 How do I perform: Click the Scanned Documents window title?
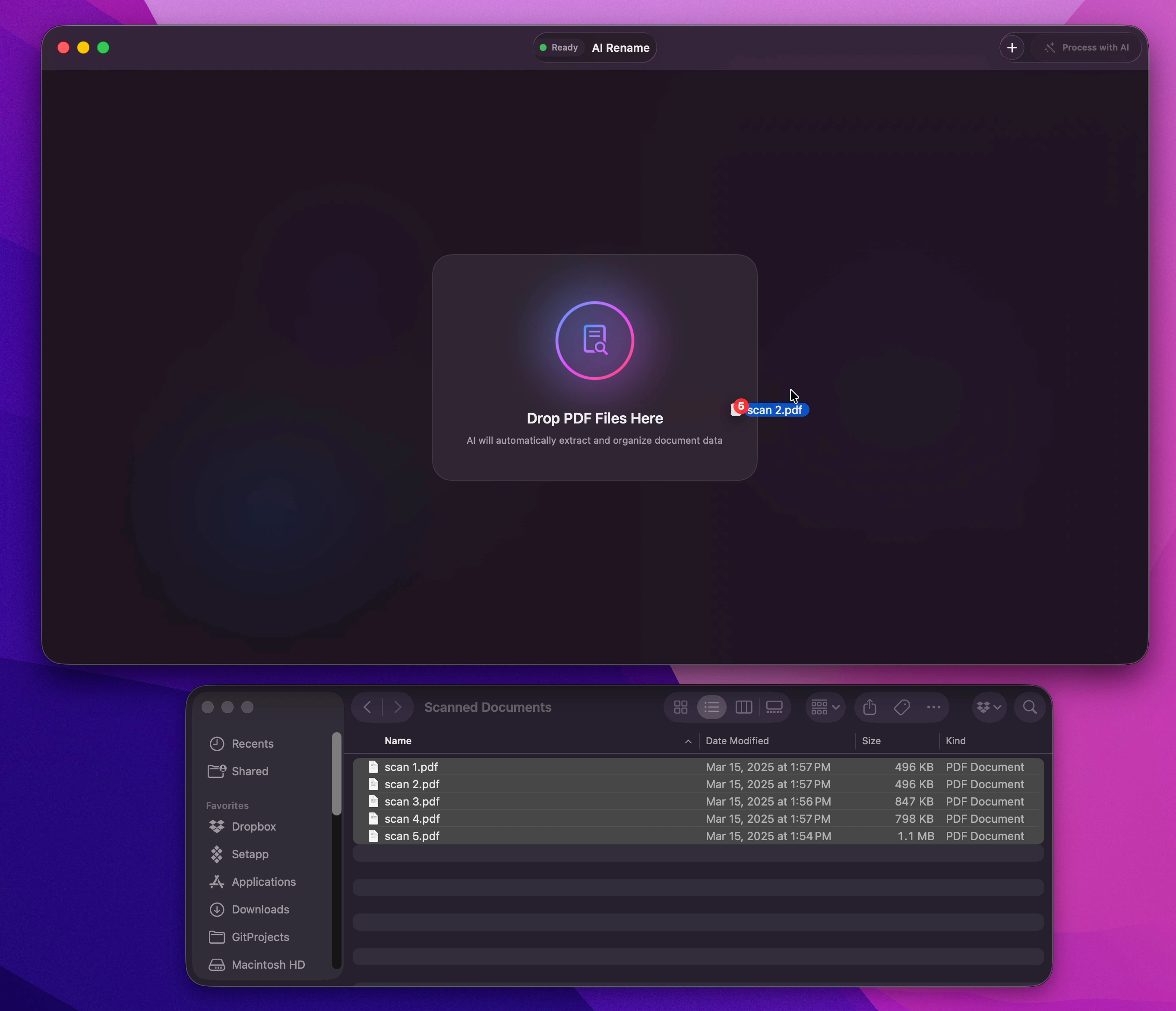(x=488, y=707)
